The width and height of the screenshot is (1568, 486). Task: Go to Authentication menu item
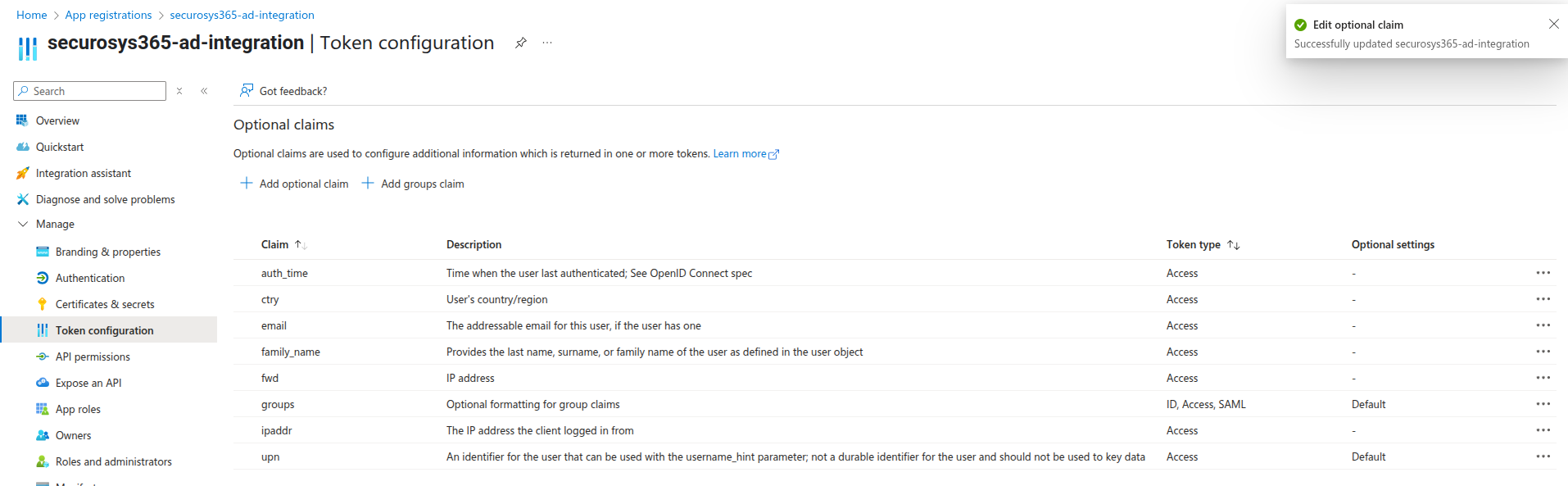89,278
